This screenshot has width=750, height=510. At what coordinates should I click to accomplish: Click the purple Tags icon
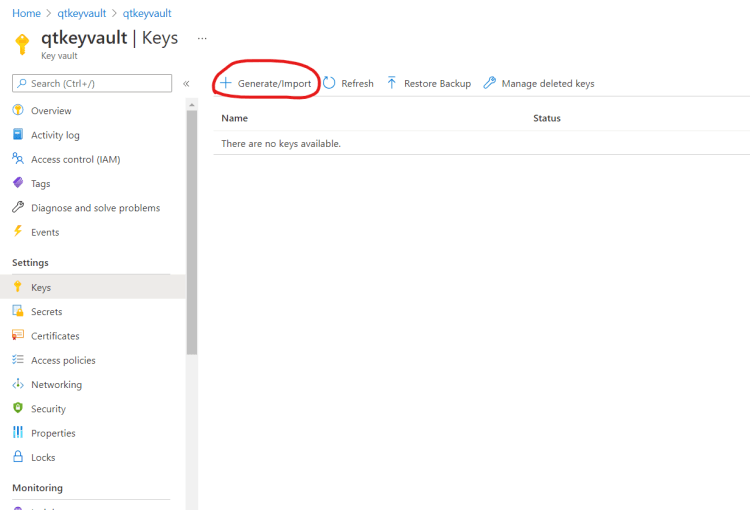(x=18, y=183)
